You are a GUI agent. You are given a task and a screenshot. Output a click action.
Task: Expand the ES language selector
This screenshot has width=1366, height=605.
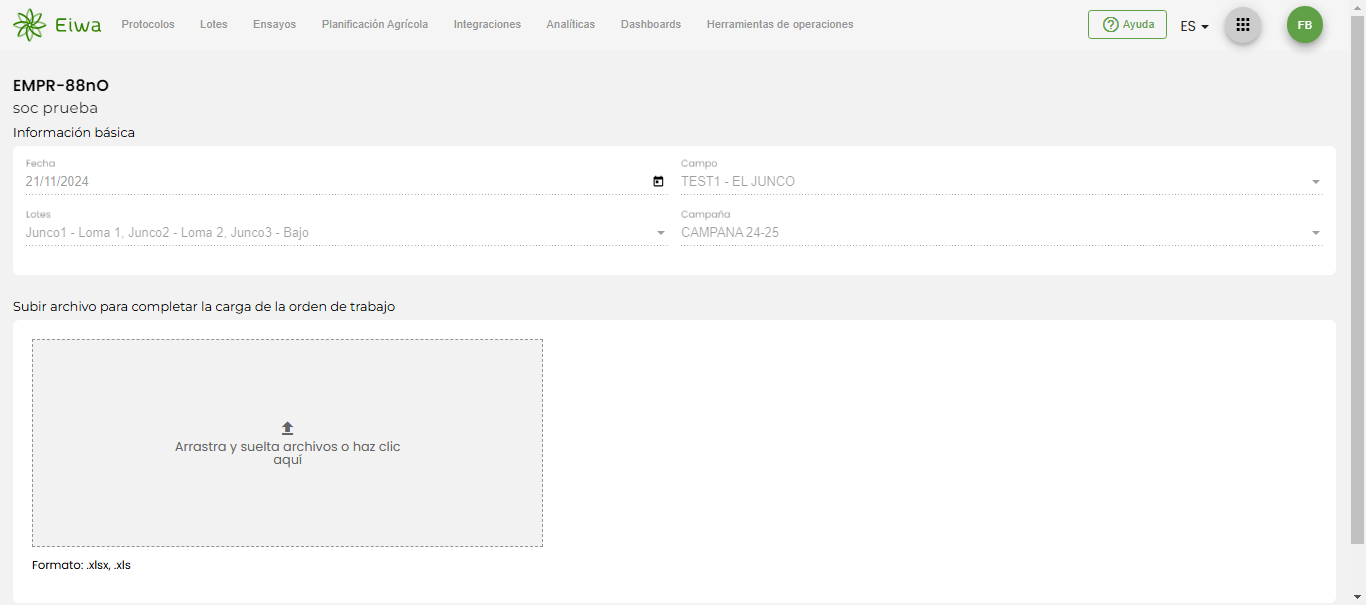point(1194,26)
